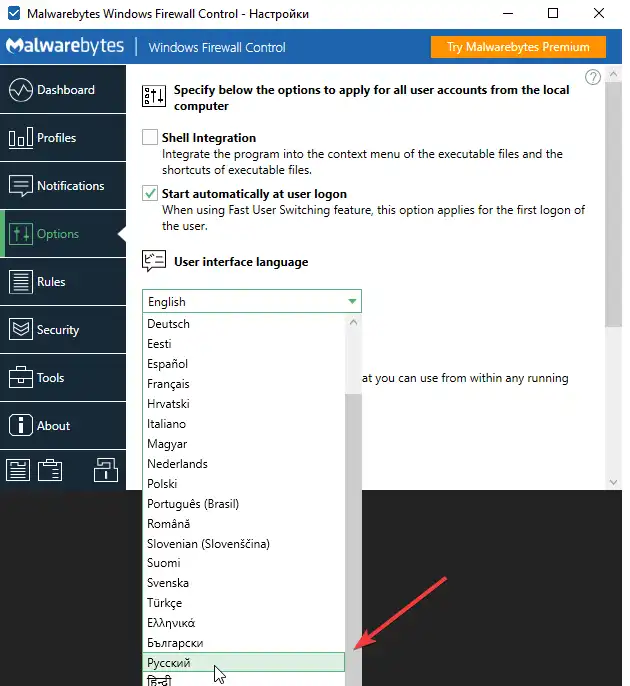The image size is (630, 686).
Task: Pick Slovenian (Slovenščina) language
Action: [x=244, y=544]
